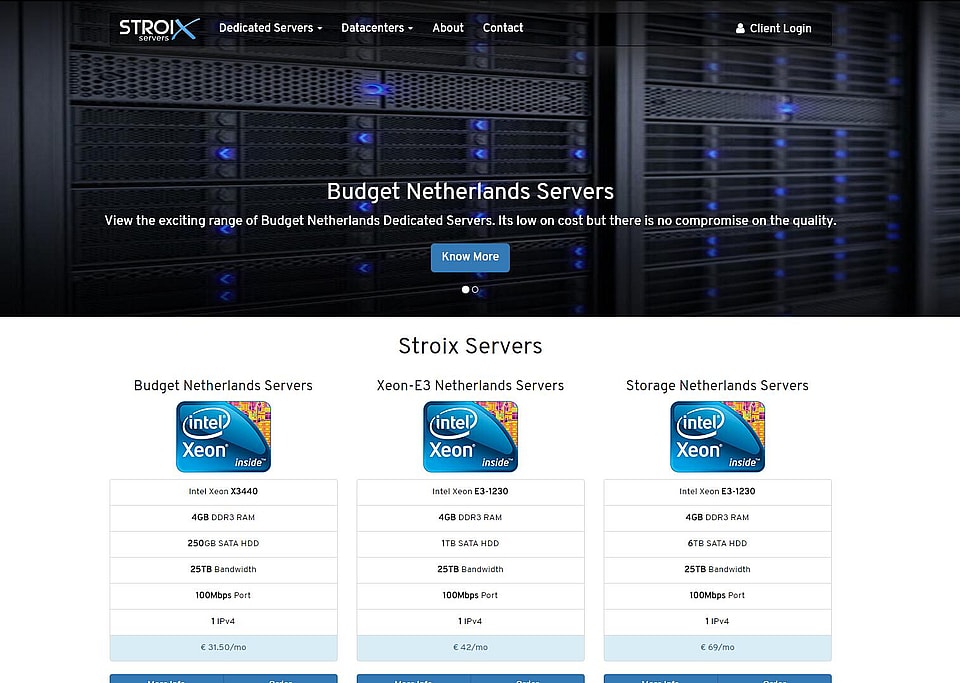
Task: Select the 6TB SATA HDD row
Action: [718, 543]
